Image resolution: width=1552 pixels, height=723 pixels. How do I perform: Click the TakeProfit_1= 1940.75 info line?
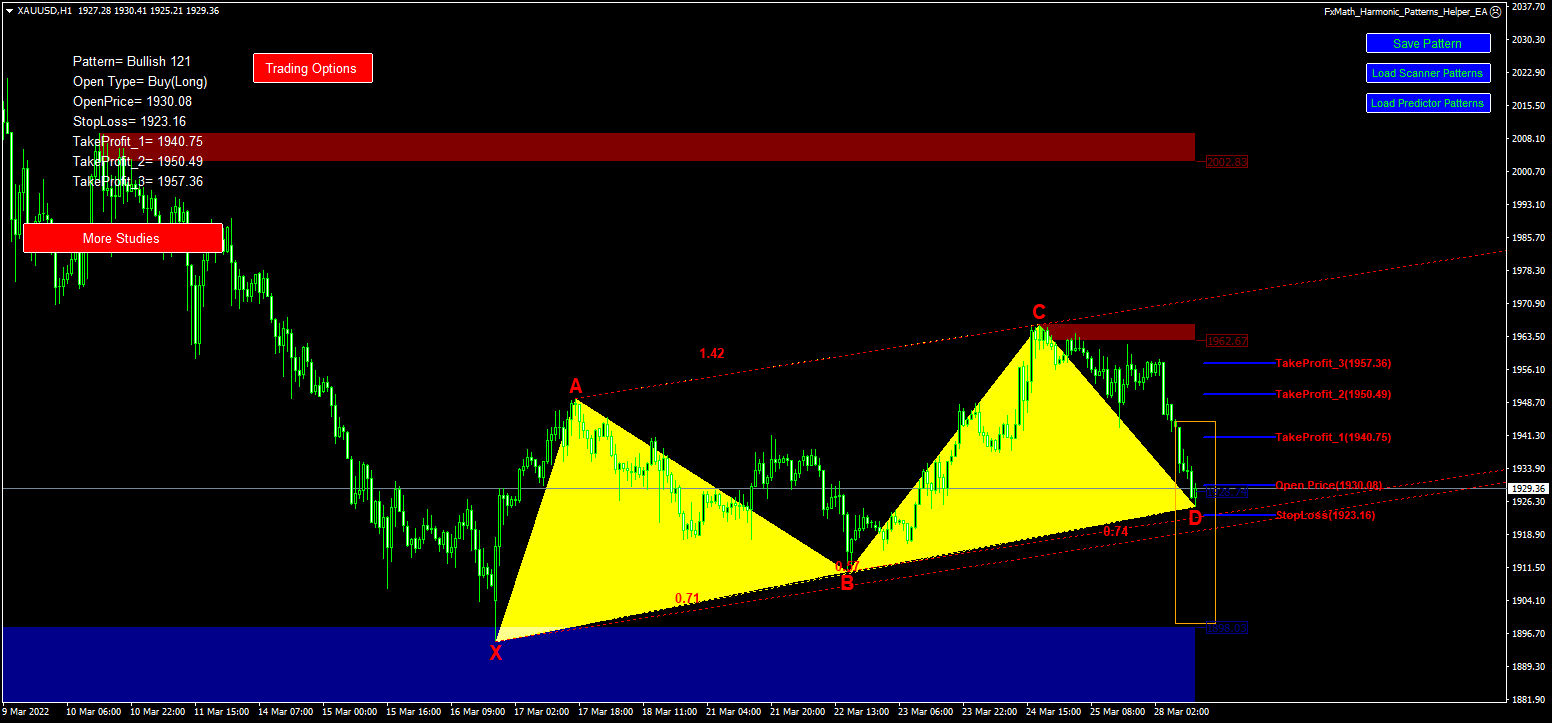[x=138, y=141]
